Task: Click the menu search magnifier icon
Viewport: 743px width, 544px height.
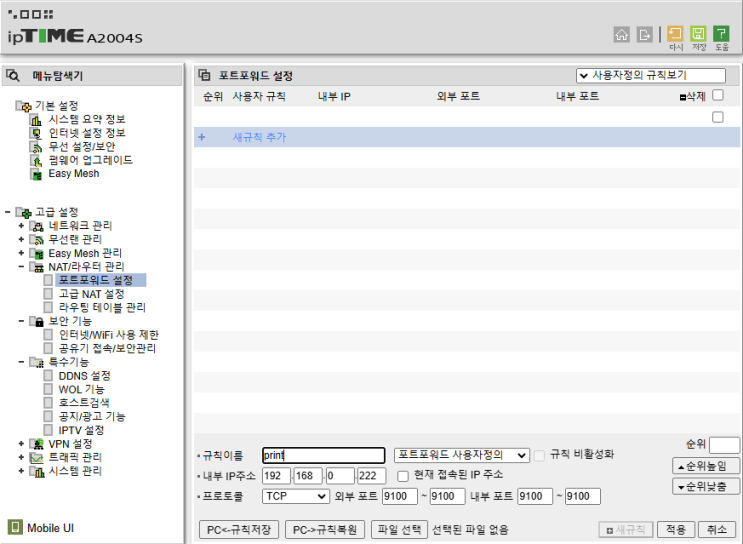Action: pyautogui.click(x=13, y=75)
